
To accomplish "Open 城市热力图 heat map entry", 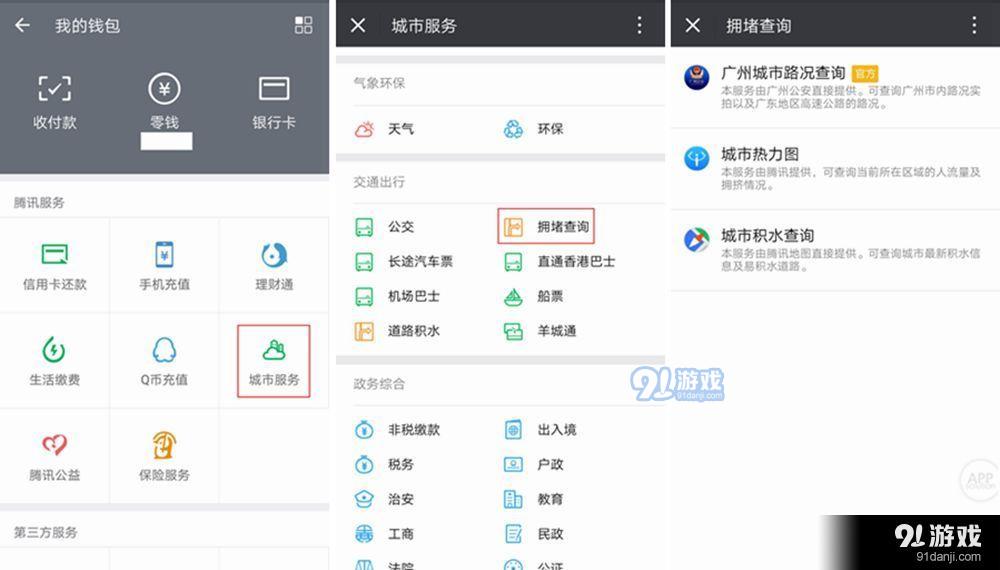I will 835,168.
